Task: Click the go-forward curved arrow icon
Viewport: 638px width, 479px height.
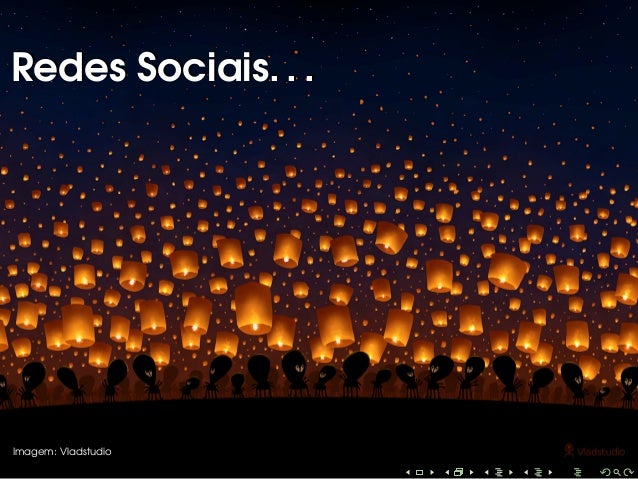Action: 629,472
